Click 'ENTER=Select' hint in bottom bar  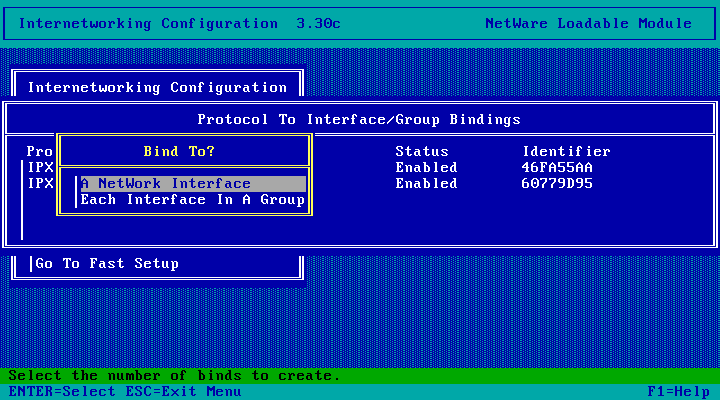[62, 392]
